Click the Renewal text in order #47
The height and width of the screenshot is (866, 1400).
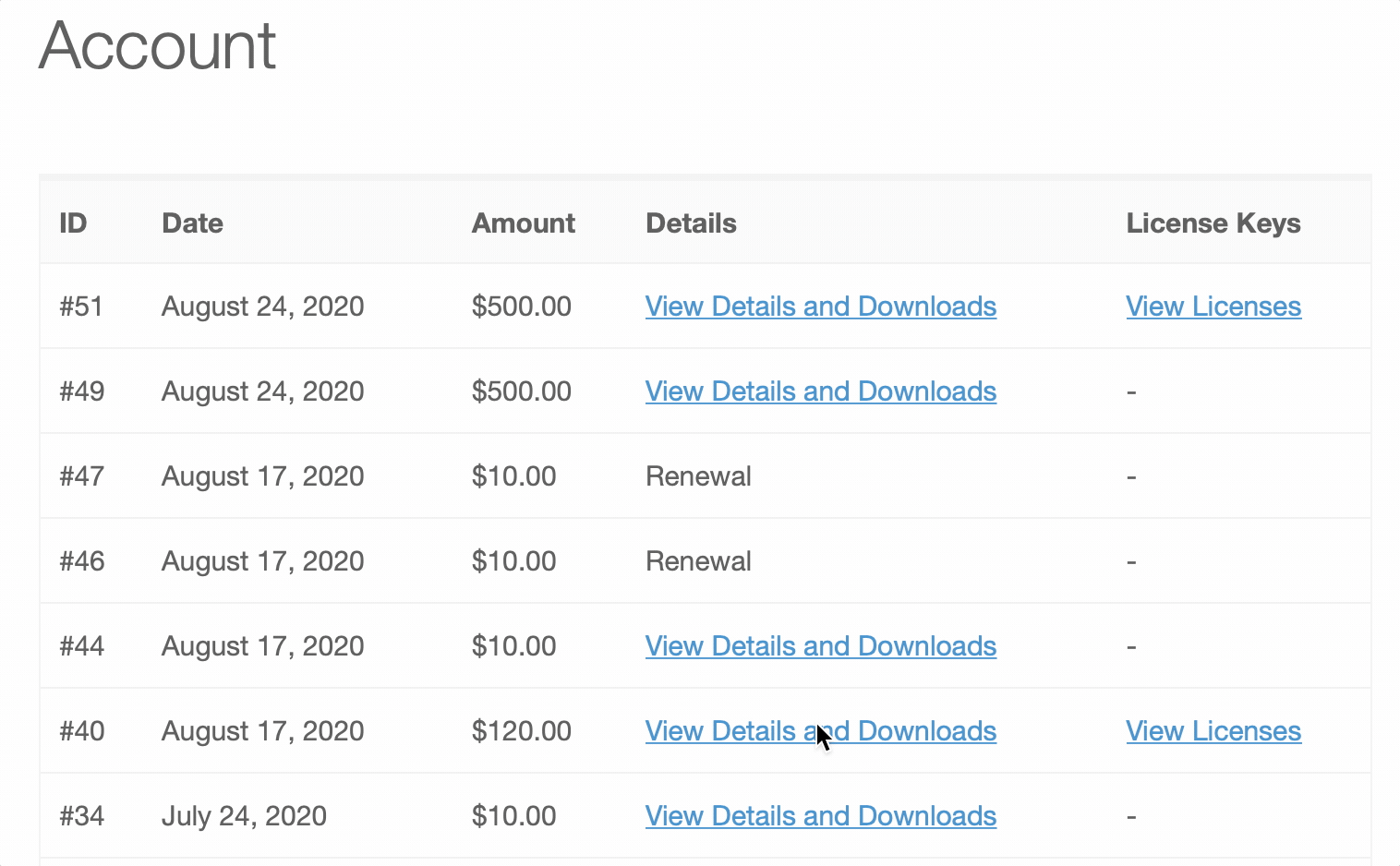pos(698,476)
